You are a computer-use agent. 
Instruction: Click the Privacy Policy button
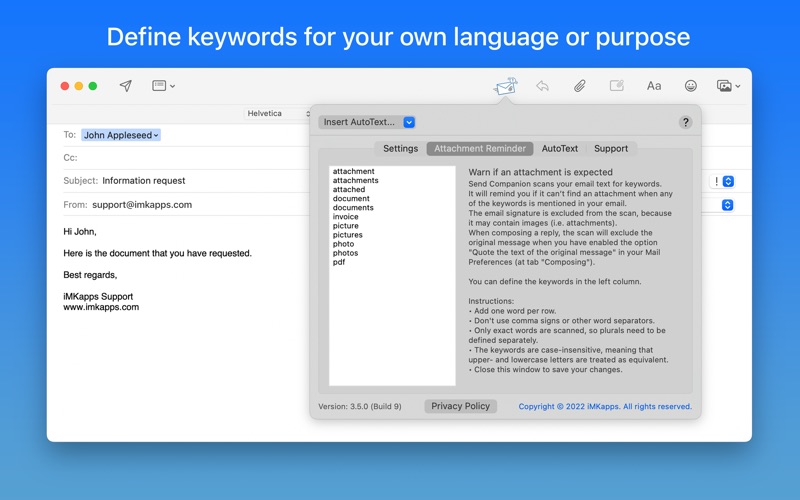(x=460, y=406)
